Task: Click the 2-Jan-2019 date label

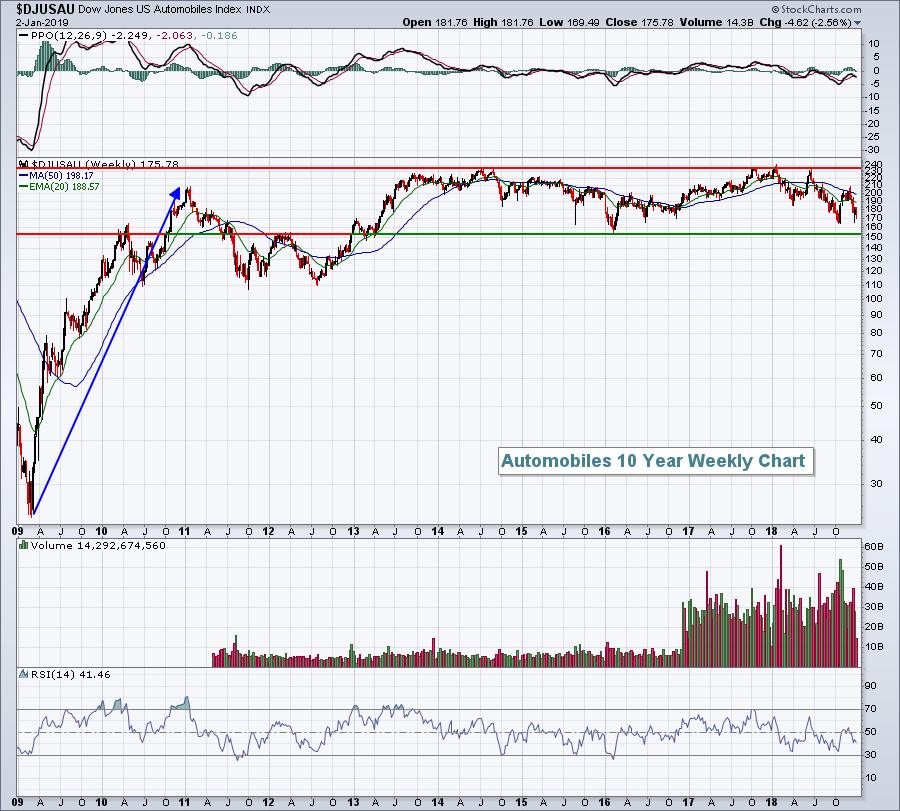Action: tap(39, 22)
